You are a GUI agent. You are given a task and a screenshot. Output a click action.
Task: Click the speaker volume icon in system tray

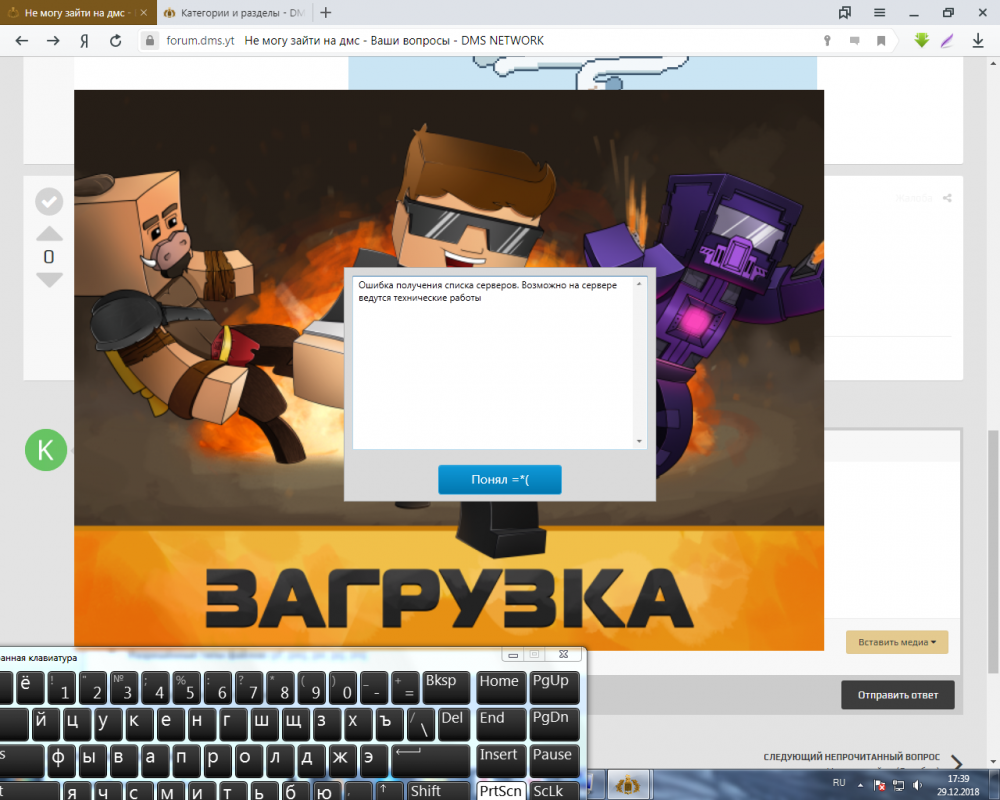tap(917, 785)
